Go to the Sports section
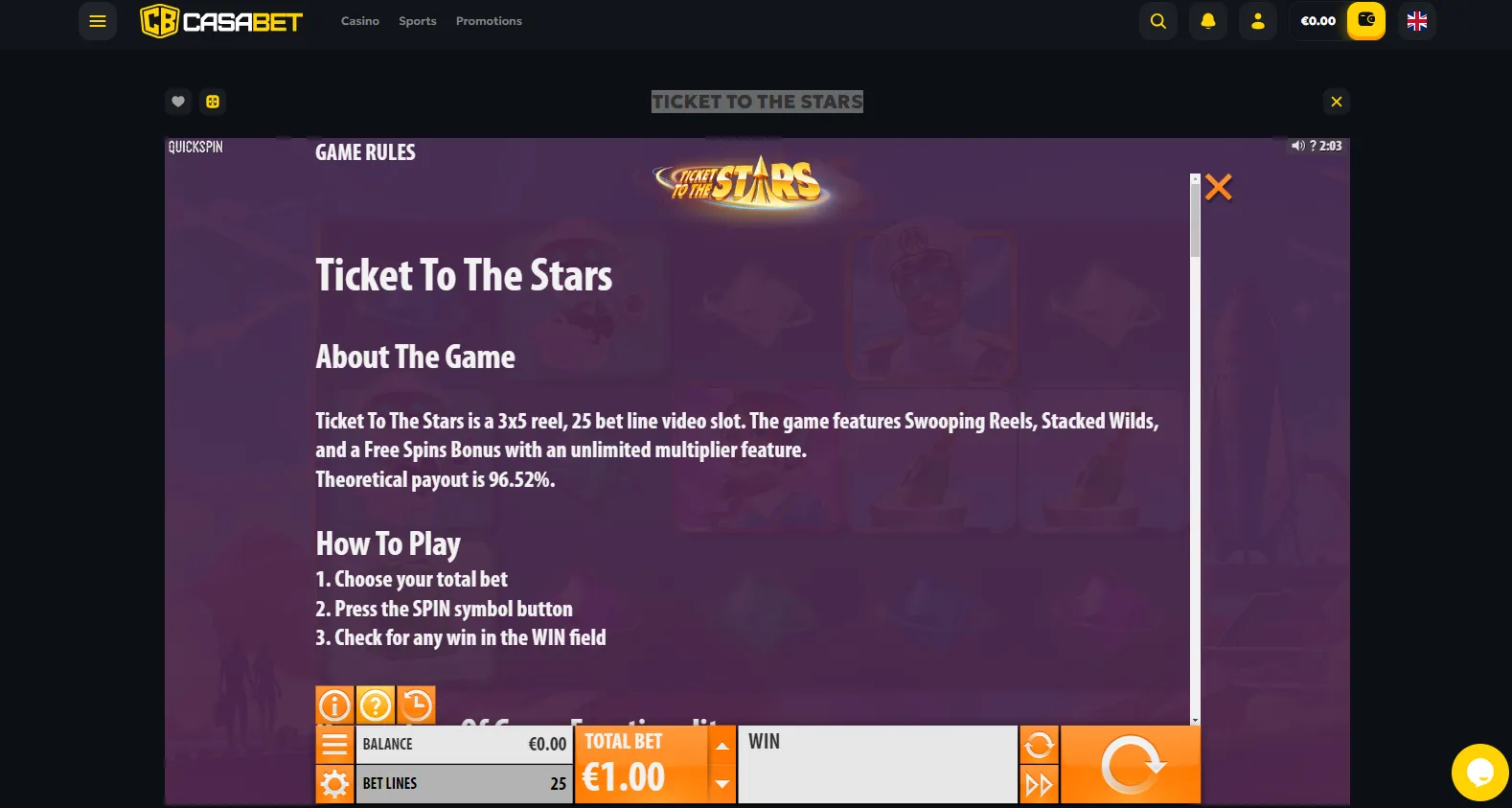This screenshot has height=808, width=1512. (x=418, y=21)
